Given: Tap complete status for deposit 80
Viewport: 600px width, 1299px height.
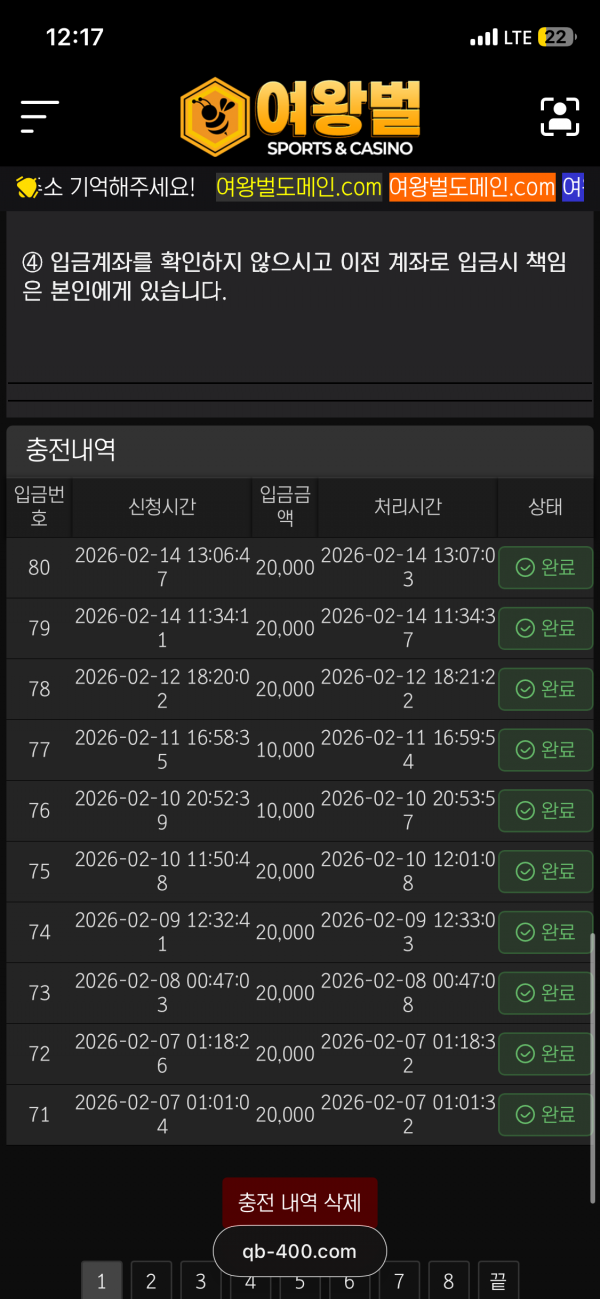Looking at the screenshot, I should (x=545, y=568).
